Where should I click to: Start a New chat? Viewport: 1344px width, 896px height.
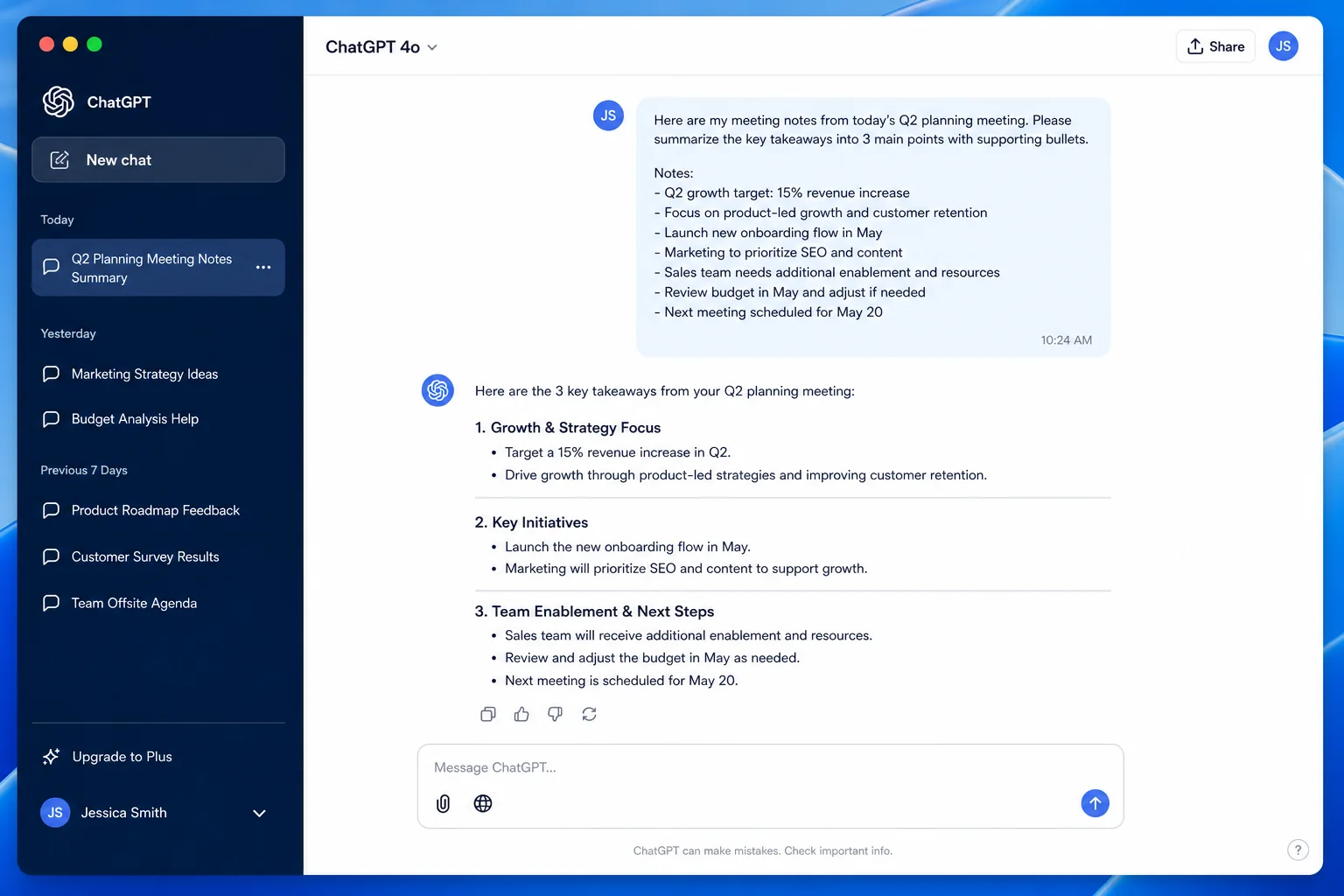[158, 159]
